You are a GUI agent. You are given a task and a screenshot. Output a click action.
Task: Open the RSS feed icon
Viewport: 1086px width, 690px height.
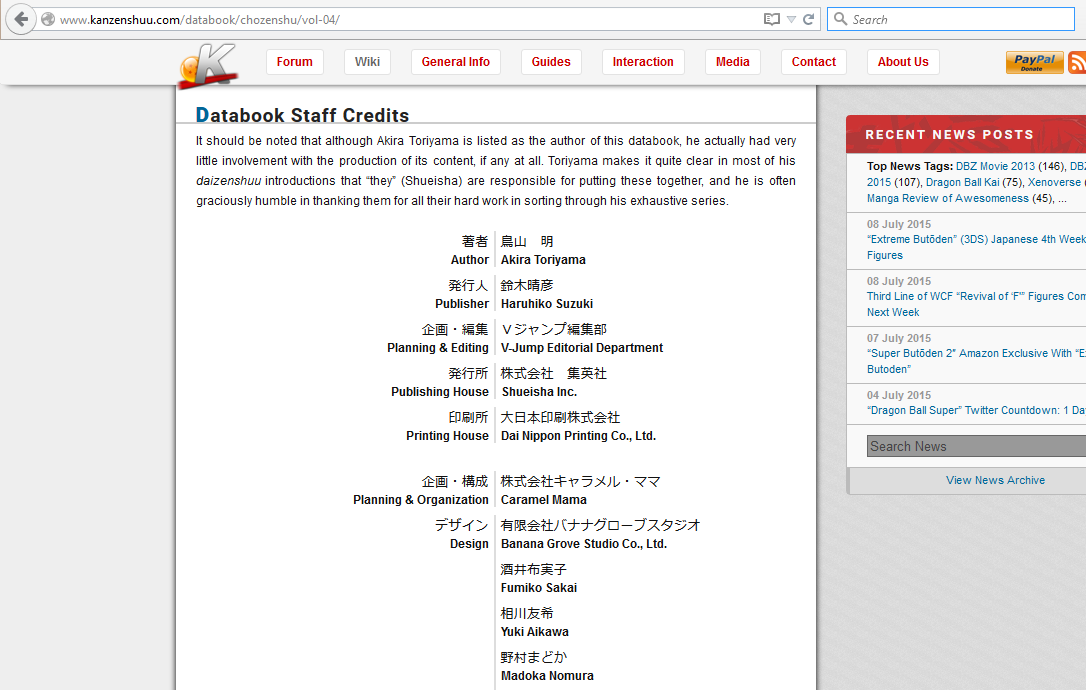(x=1077, y=62)
